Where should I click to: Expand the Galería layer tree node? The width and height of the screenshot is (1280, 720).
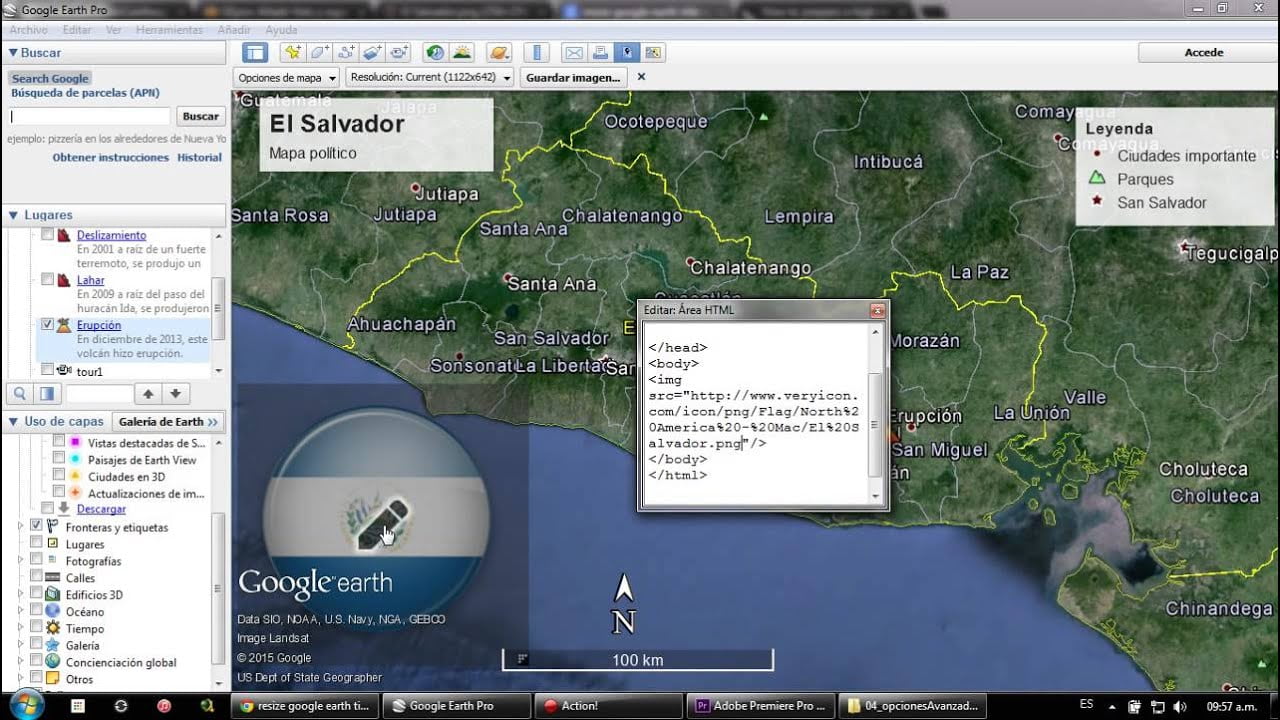click(x=21, y=645)
